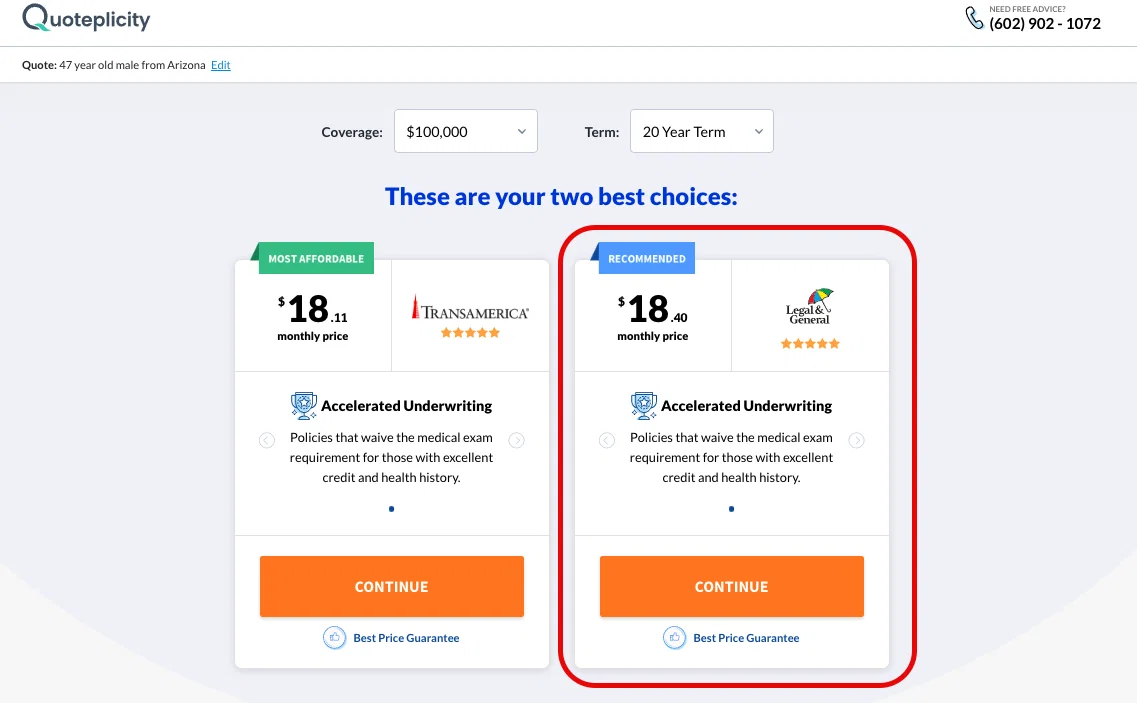Click the Edit quote link
This screenshot has height=703, width=1137.
pyautogui.click(x=220, y=65)
